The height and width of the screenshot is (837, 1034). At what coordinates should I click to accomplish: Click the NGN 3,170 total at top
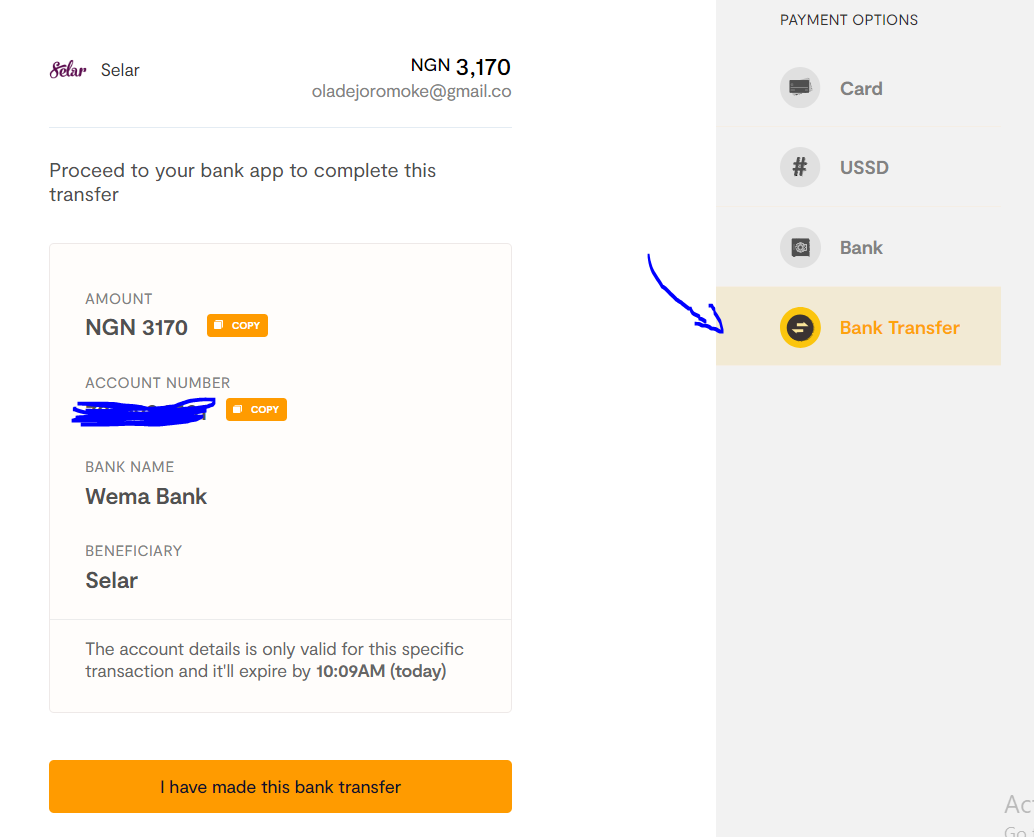(460, 67)
